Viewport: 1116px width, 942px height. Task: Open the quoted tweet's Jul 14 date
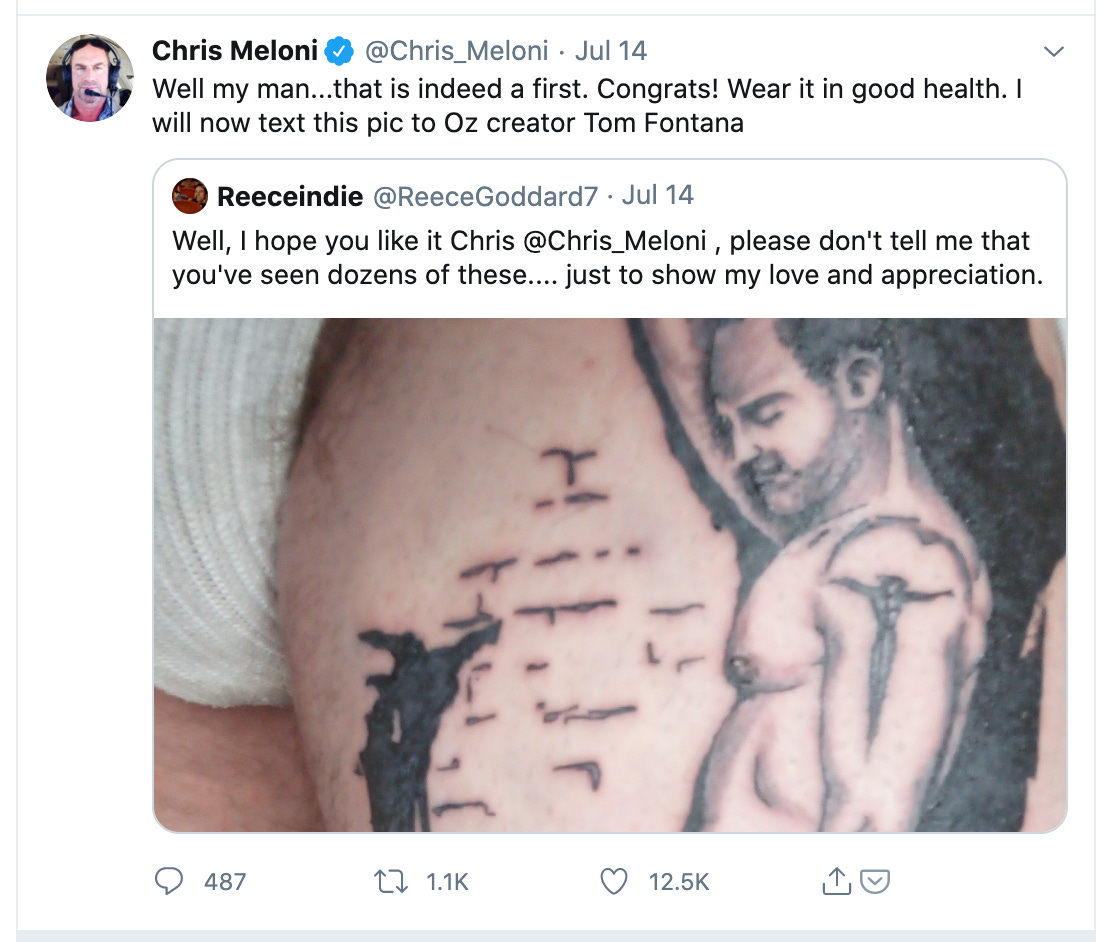click(658, 195)
